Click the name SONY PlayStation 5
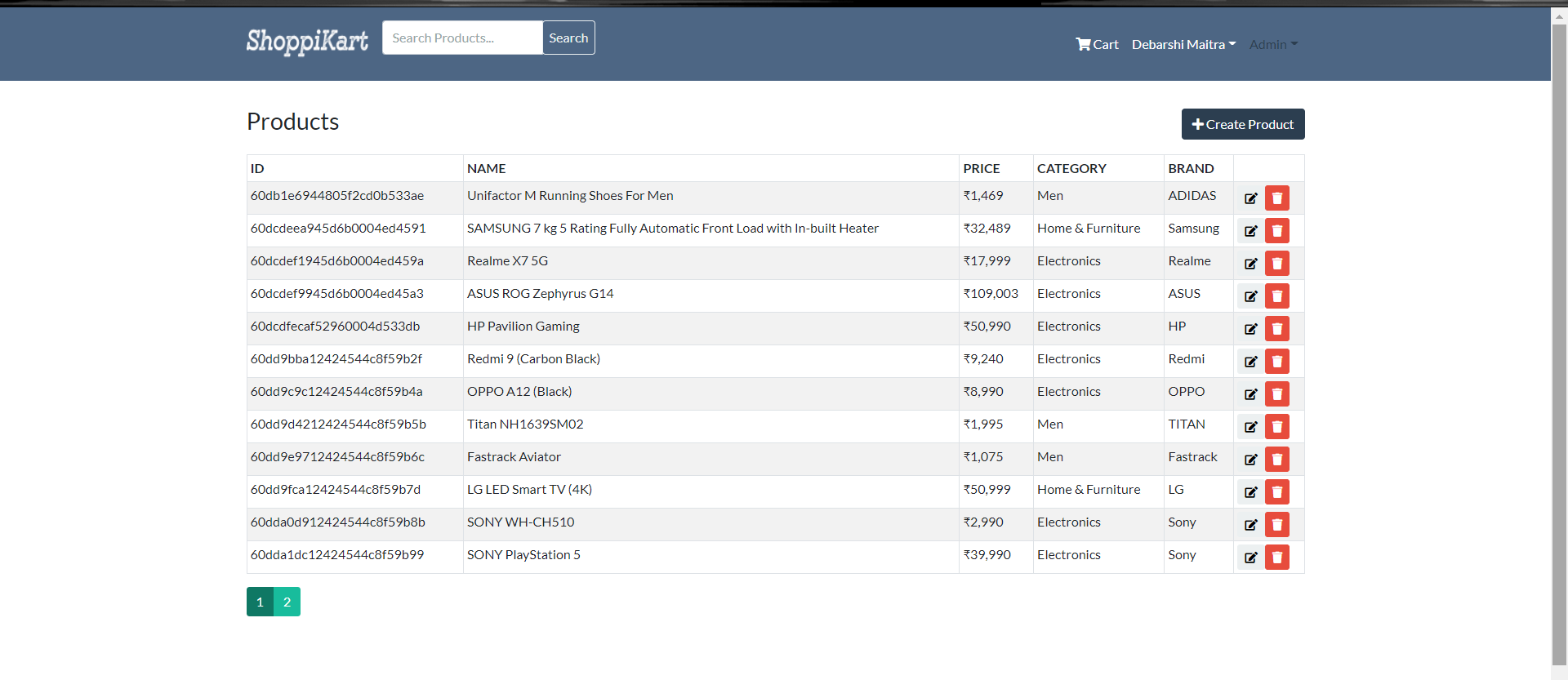Screen dimensions: 1568x680 [523, 555]
